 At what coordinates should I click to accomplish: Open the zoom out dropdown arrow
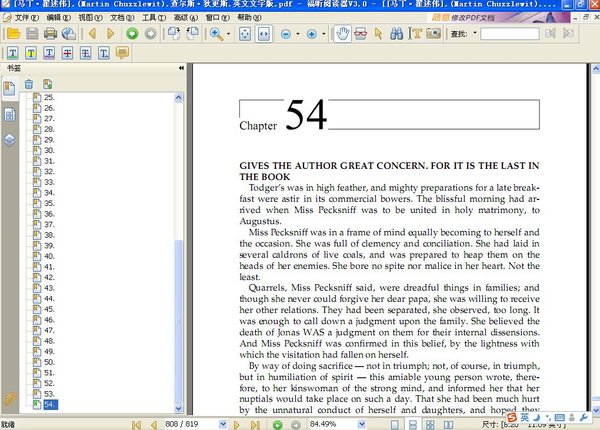click(298, 34)
